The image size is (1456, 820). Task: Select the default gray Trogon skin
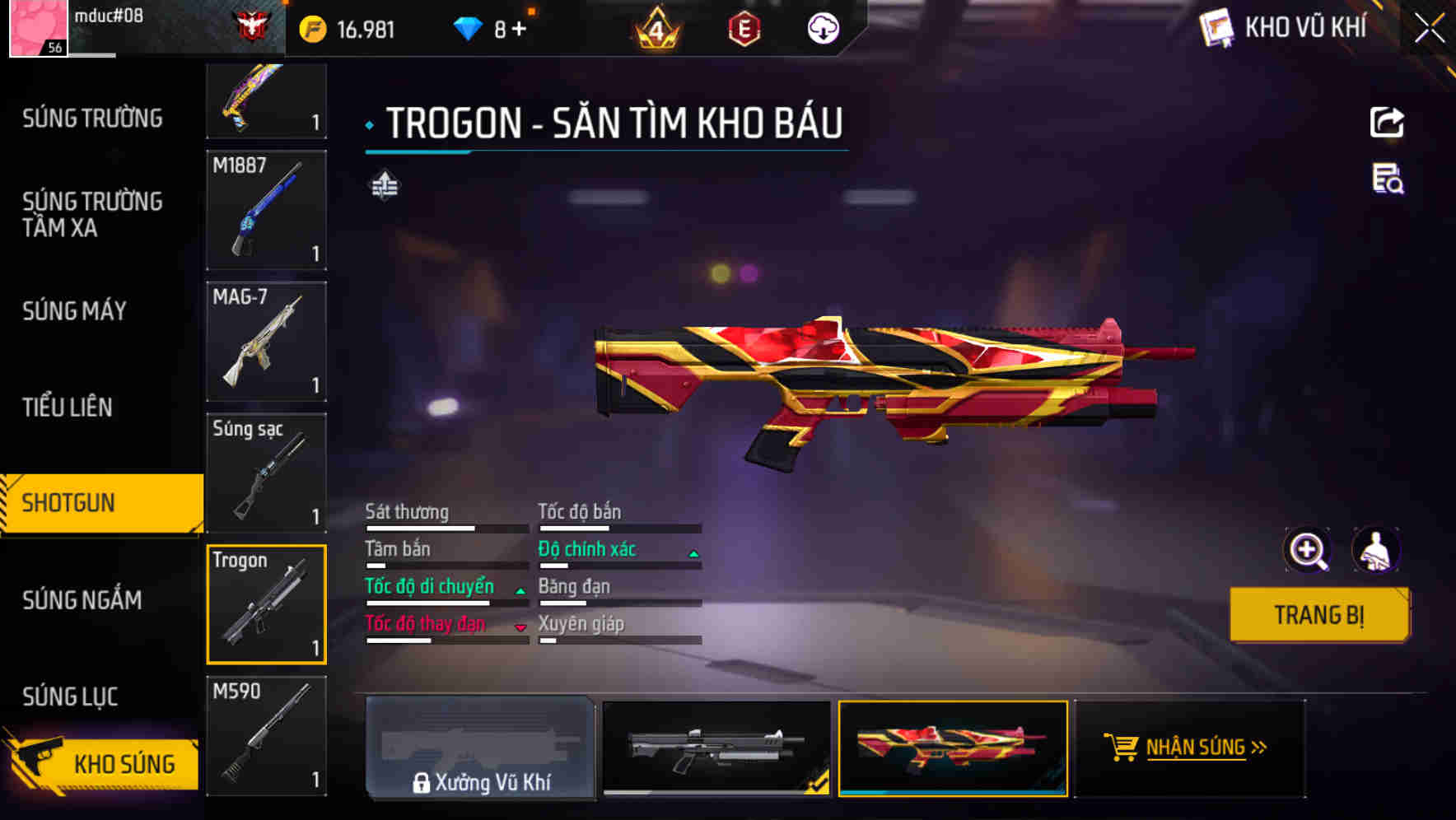click(716, 748)
